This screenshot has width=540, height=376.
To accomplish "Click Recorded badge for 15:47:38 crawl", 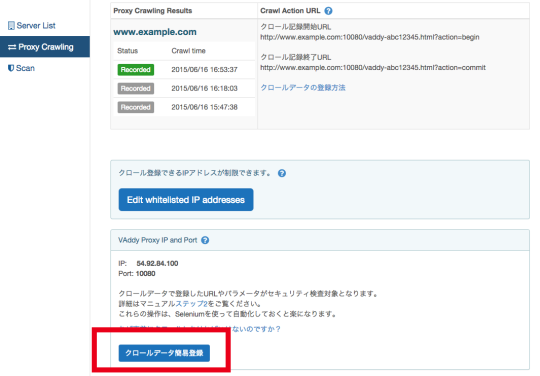I will coord(136,107).
